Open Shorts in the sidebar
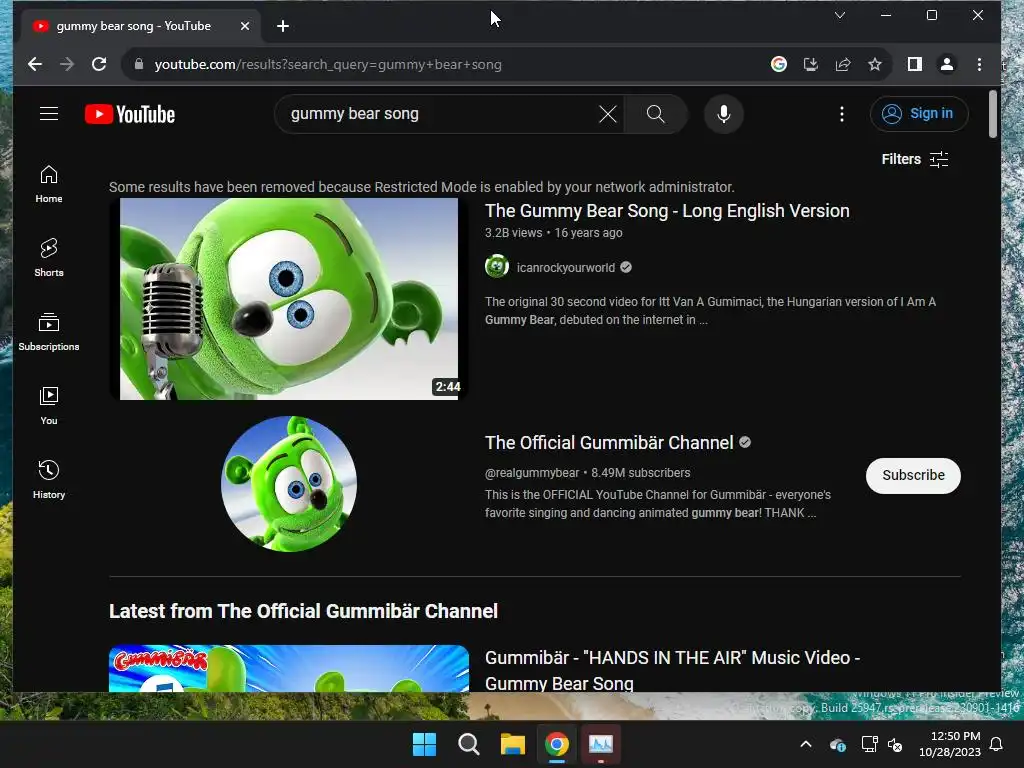The height and width of the screenshot is (768, 1024). [49, 257]
